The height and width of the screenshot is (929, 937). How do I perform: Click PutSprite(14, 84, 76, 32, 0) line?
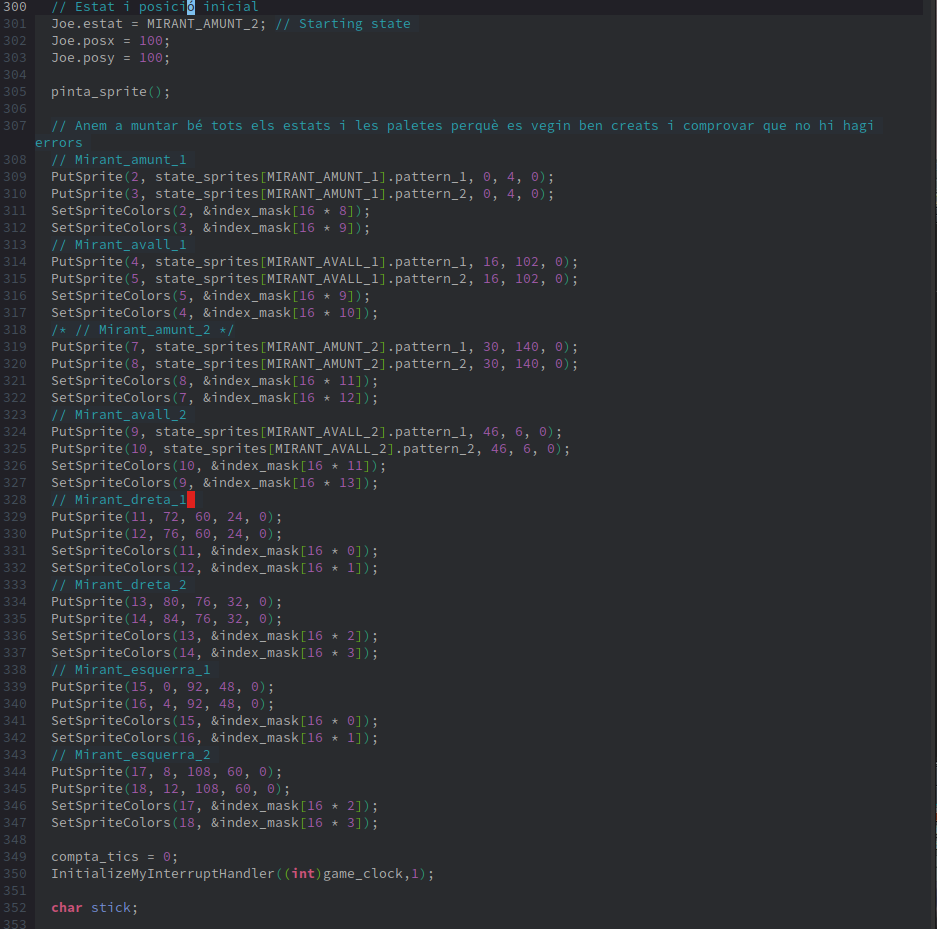(x=167, y=619)
